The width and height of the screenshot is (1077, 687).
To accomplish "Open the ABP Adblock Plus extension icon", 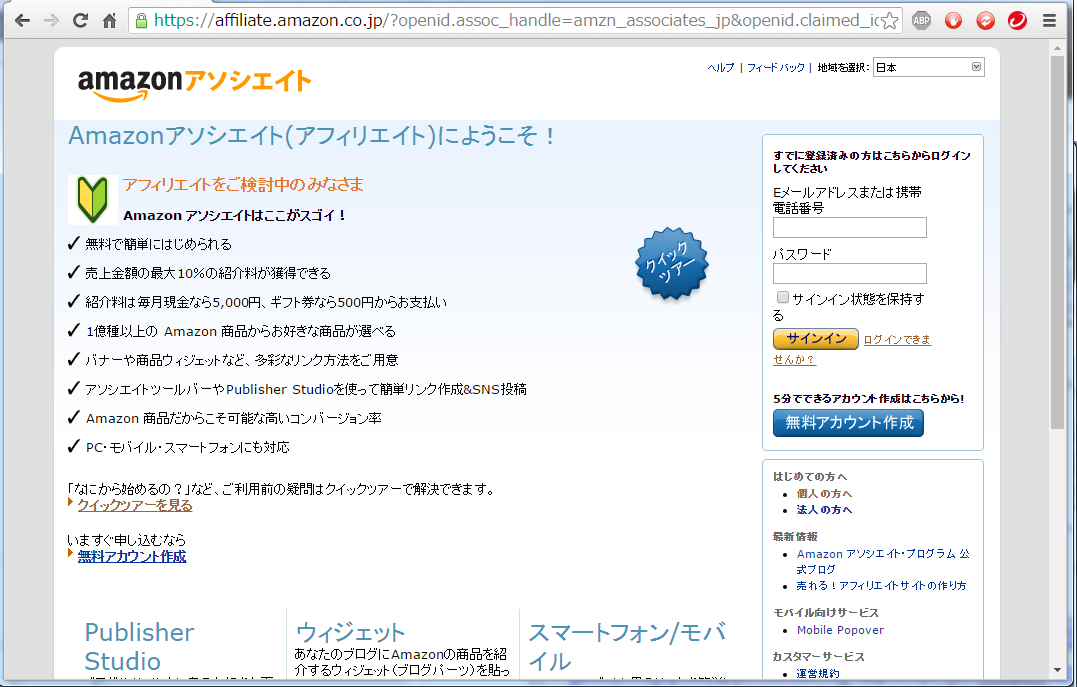I will 921,21.
